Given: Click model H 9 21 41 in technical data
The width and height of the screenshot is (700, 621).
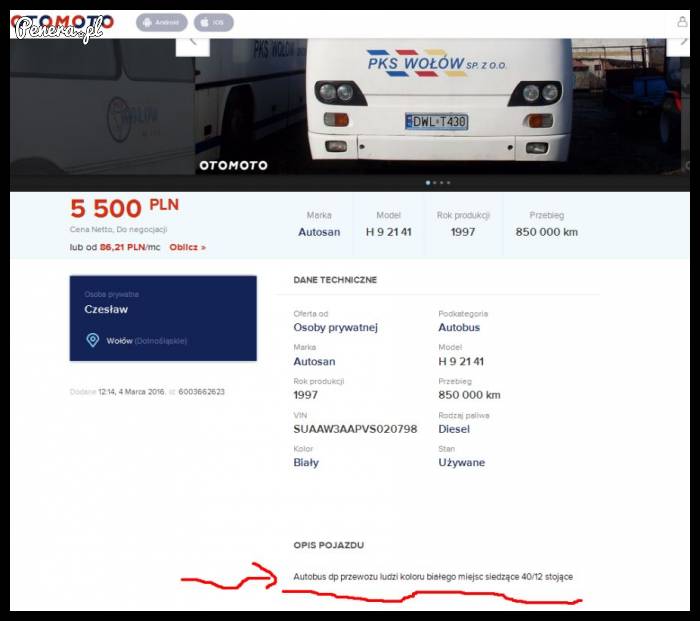Looking at the screenshot, I should pos(461,362).
